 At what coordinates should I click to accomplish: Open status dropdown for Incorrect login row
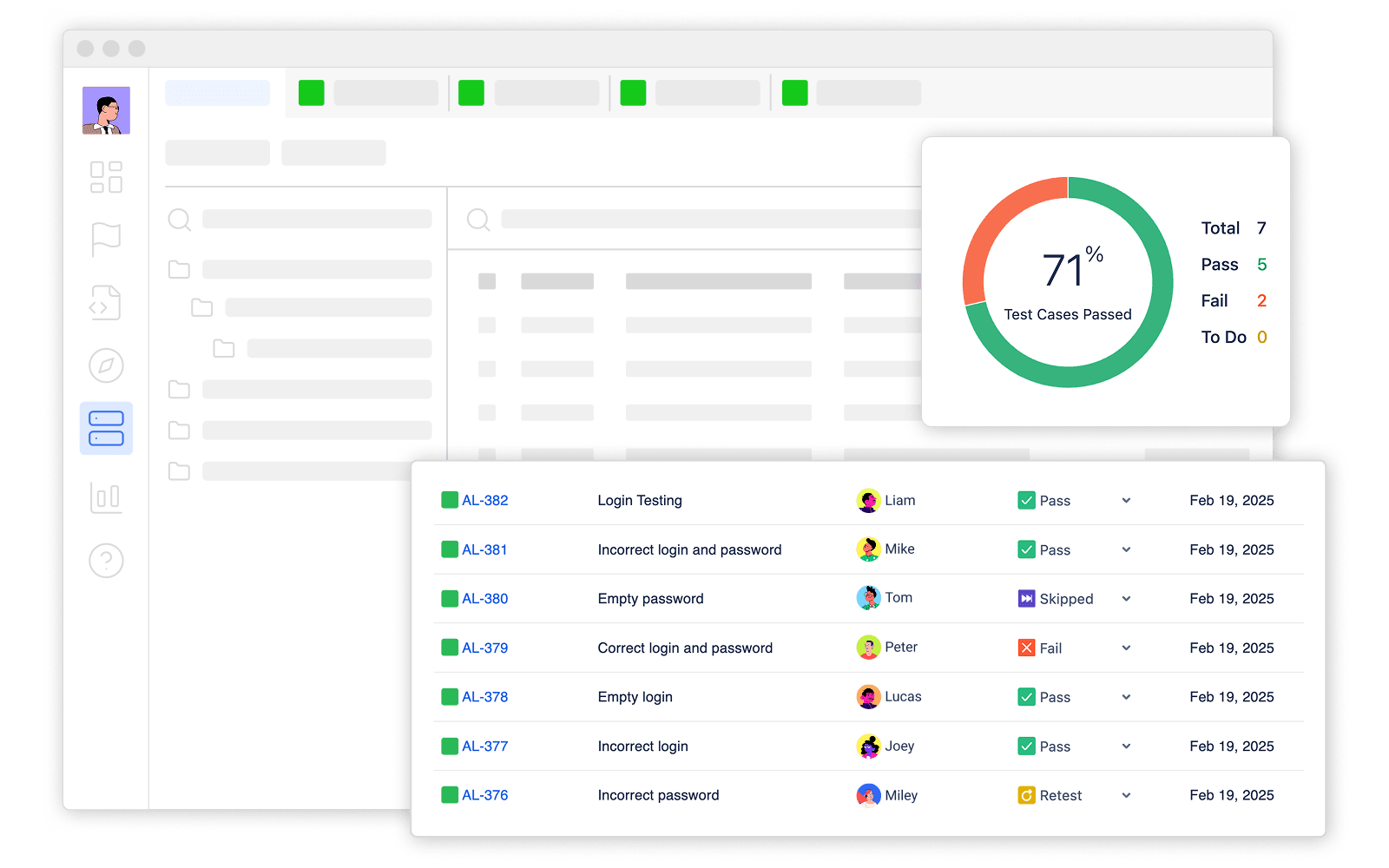[x=1126, y=746]
